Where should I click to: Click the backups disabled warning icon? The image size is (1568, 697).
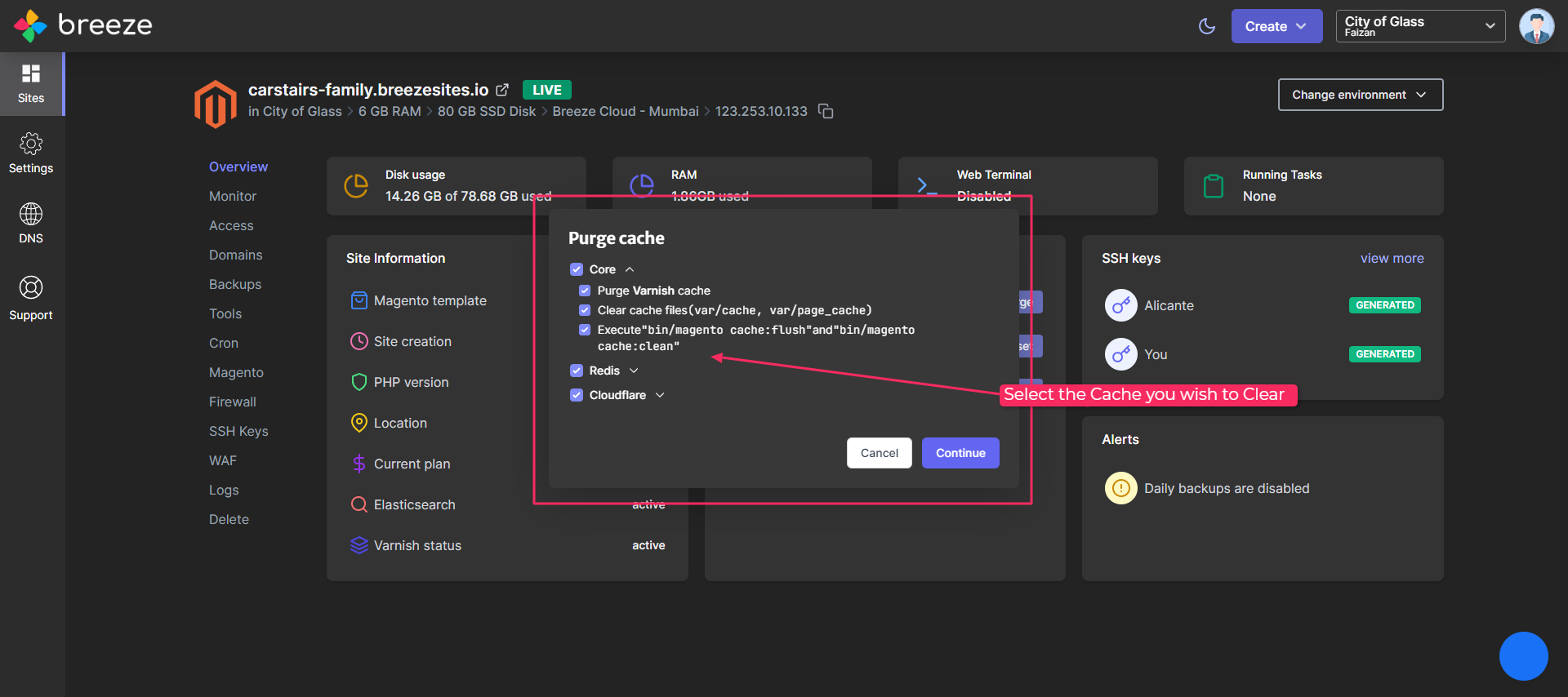[x=1120, y=488]
